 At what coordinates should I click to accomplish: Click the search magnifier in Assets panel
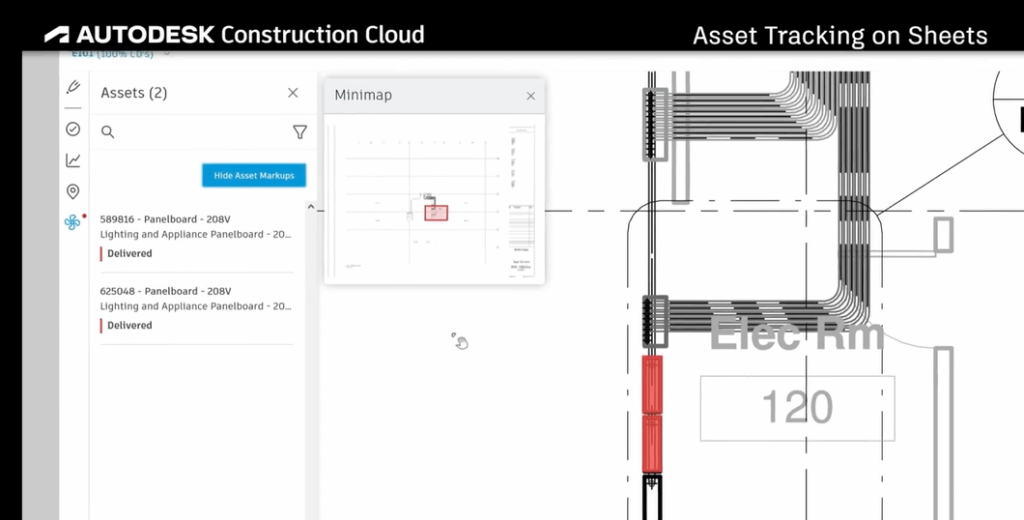click(108, 132)
